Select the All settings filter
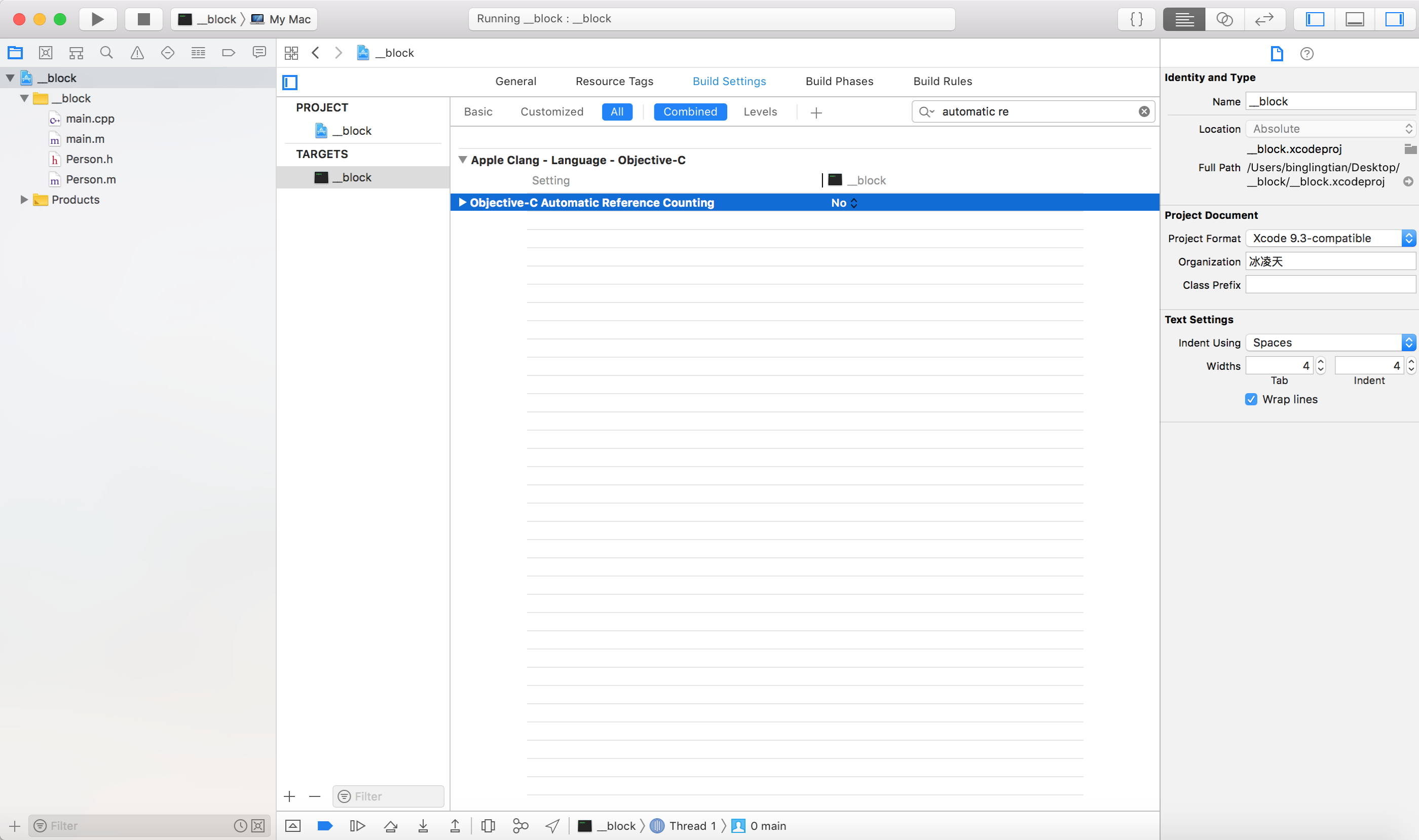Screen dimensions: 1419x840 617,111
